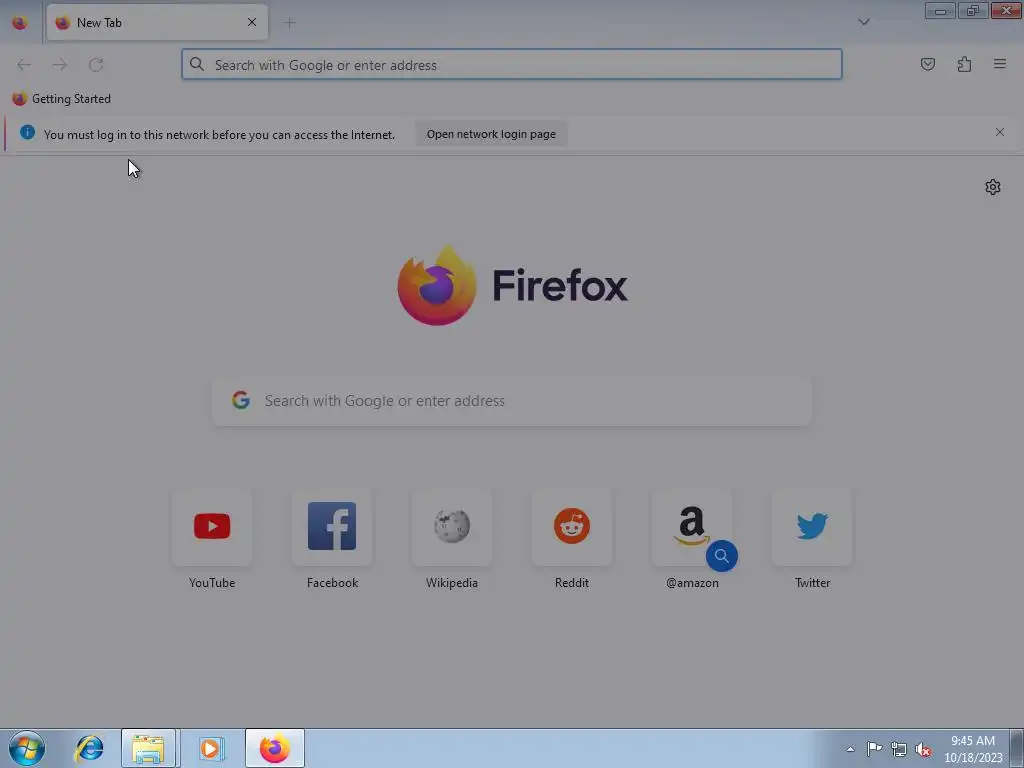This screenshot has width=1024, height=768.
Task: Restore down the Firefox window
Action: click(x=973, y=10)
